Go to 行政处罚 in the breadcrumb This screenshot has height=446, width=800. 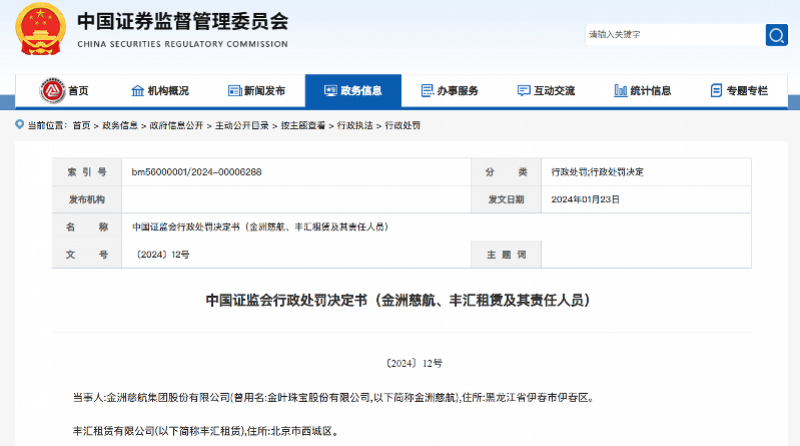[403, 126]
